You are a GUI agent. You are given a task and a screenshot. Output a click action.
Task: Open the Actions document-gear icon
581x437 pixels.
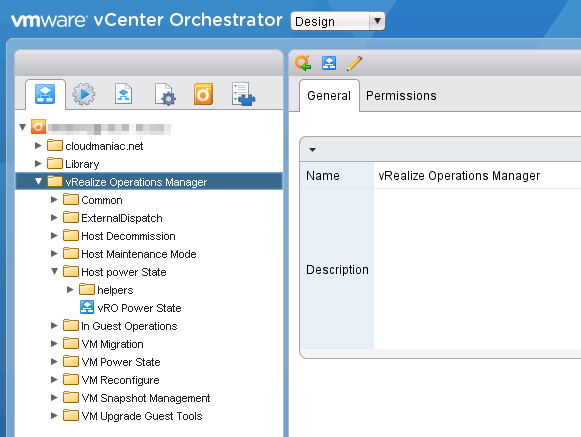165,95
